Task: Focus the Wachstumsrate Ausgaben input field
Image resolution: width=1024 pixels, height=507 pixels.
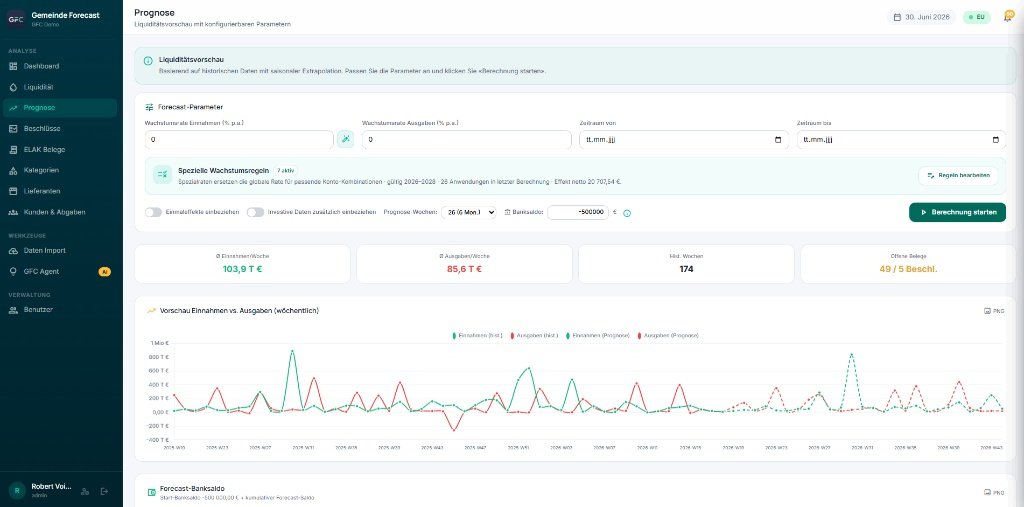Action: click(466, 140)
